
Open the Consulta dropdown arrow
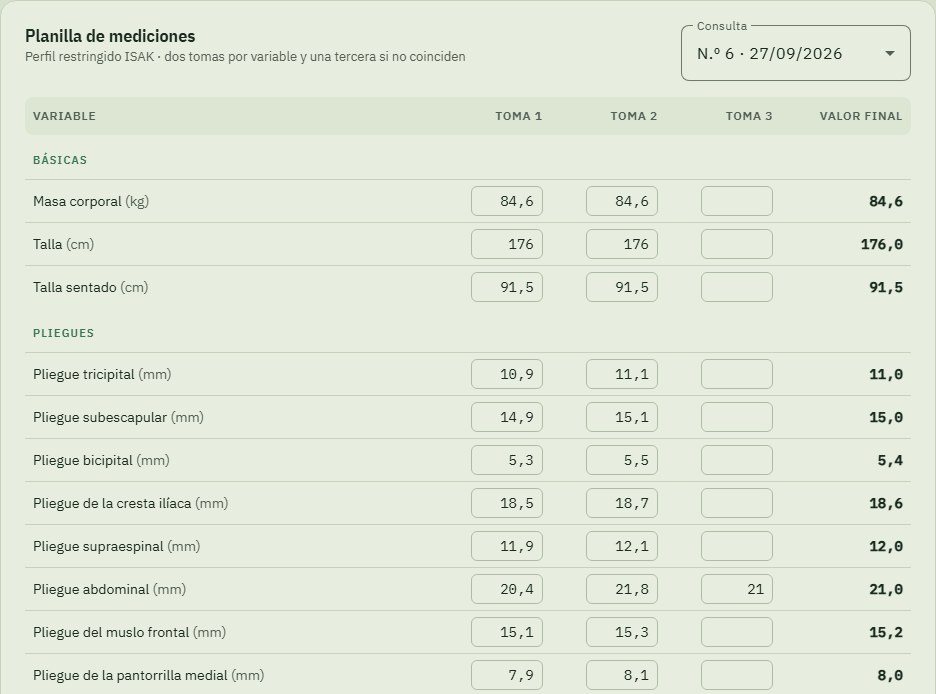click(x=889, y=54)
